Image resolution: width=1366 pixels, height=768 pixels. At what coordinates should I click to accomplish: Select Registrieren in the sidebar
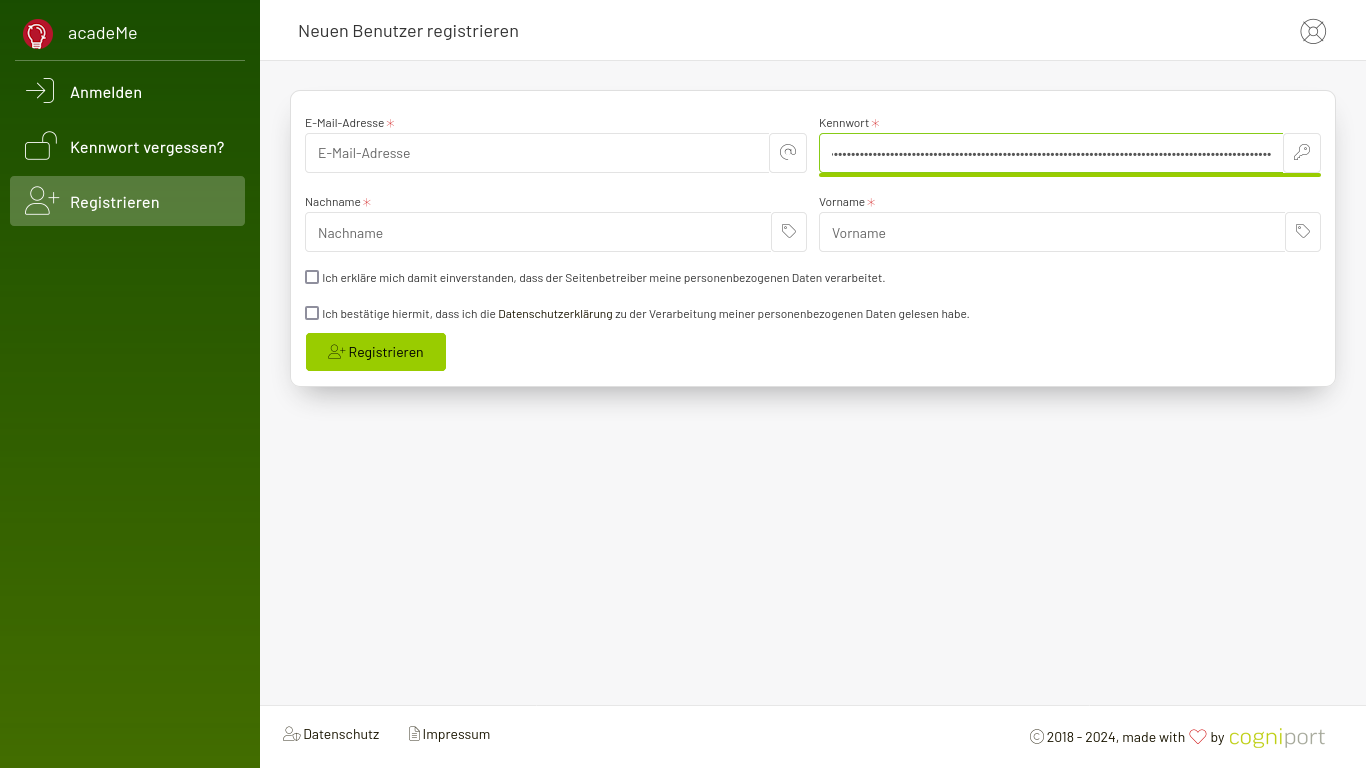(x=127, y=201)
